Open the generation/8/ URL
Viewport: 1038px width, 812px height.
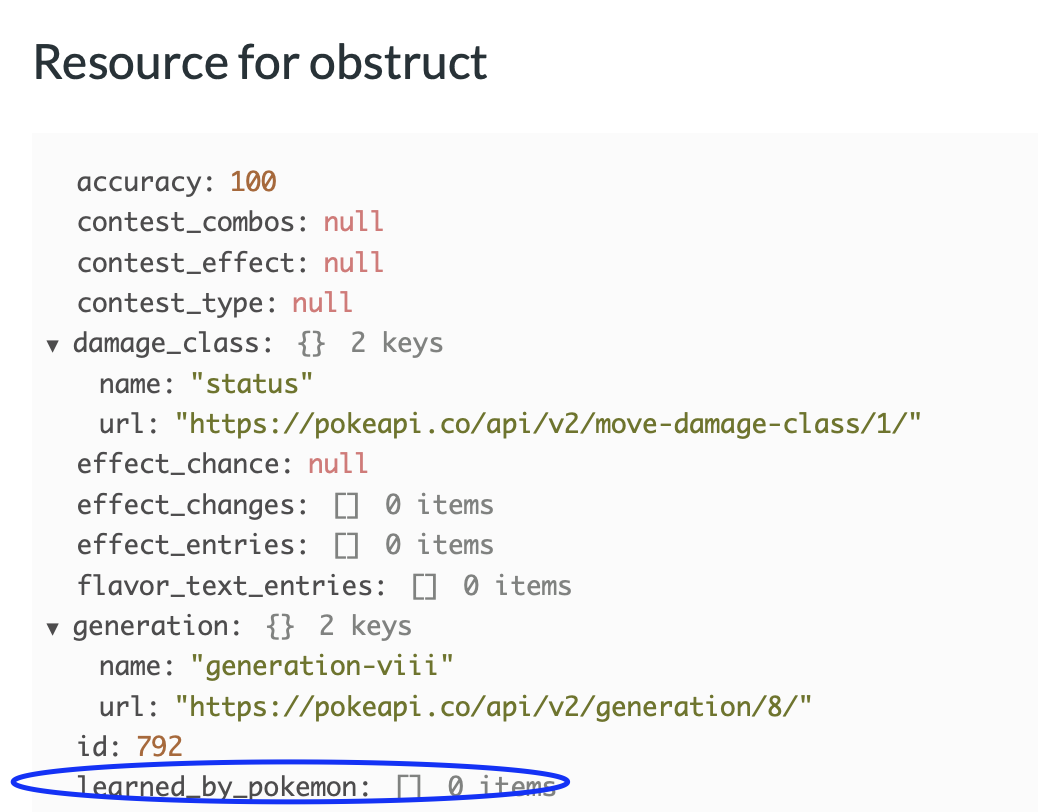[493, 707]
